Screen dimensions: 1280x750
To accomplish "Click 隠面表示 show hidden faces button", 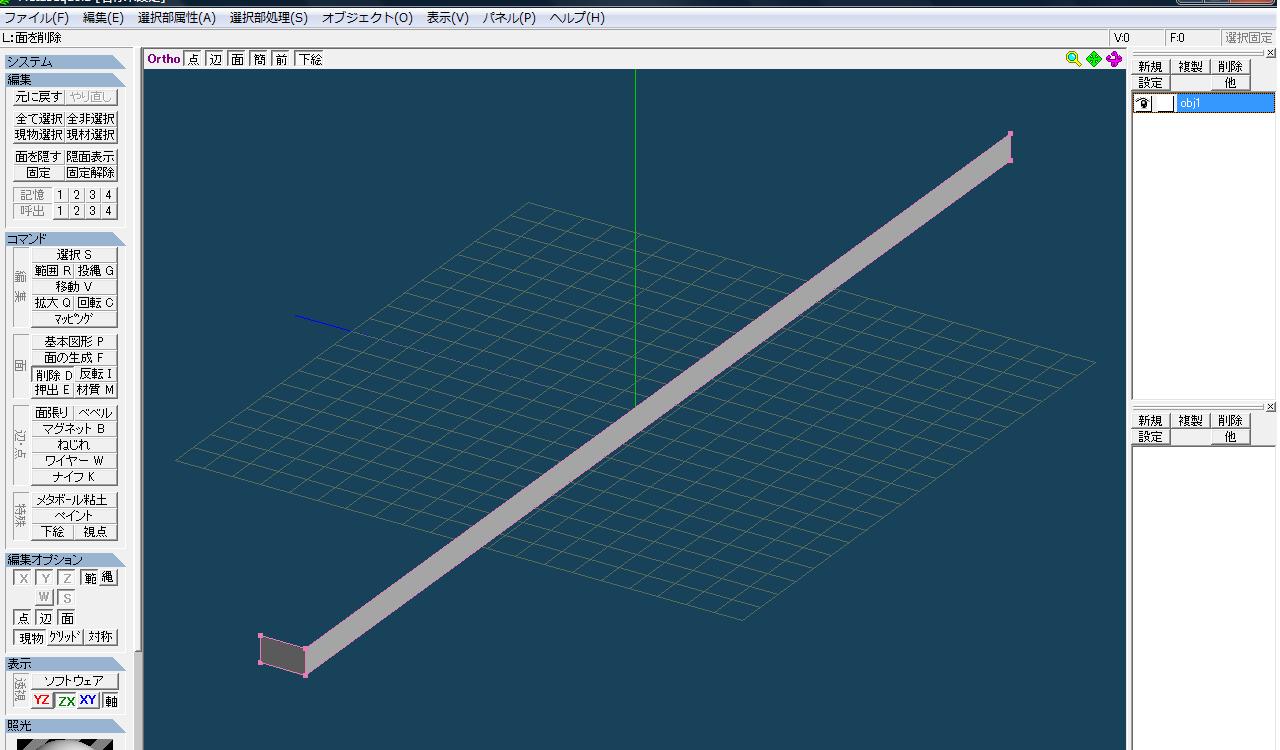I will pyautogui.click(x=91, y=157).
